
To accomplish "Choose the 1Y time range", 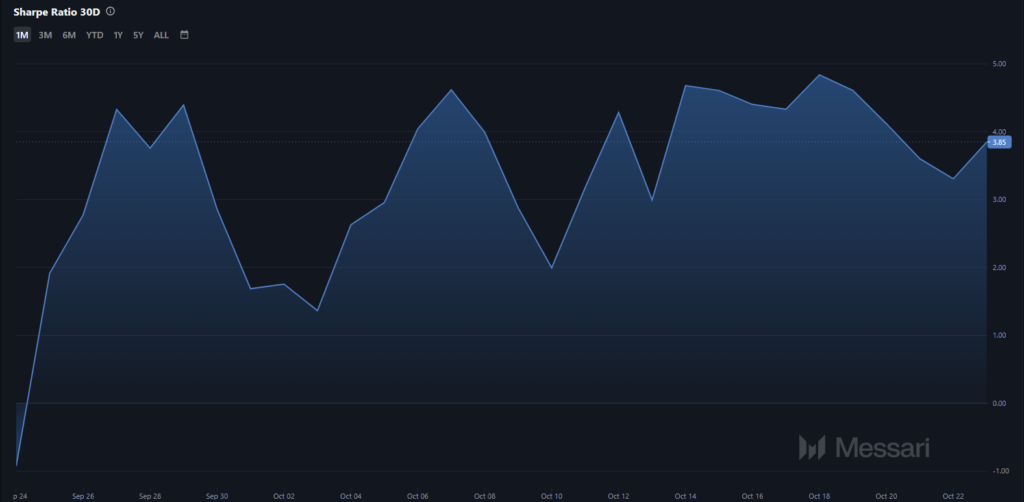I will 118,35.
